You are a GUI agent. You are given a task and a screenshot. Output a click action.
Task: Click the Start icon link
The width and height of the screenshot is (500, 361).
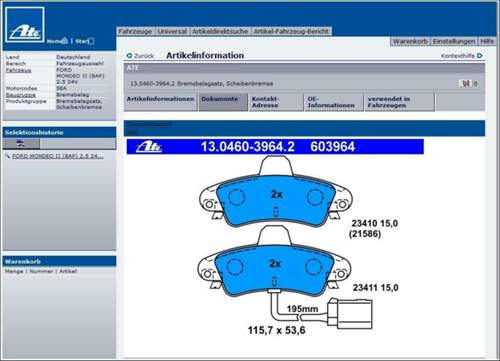[91, 41]
